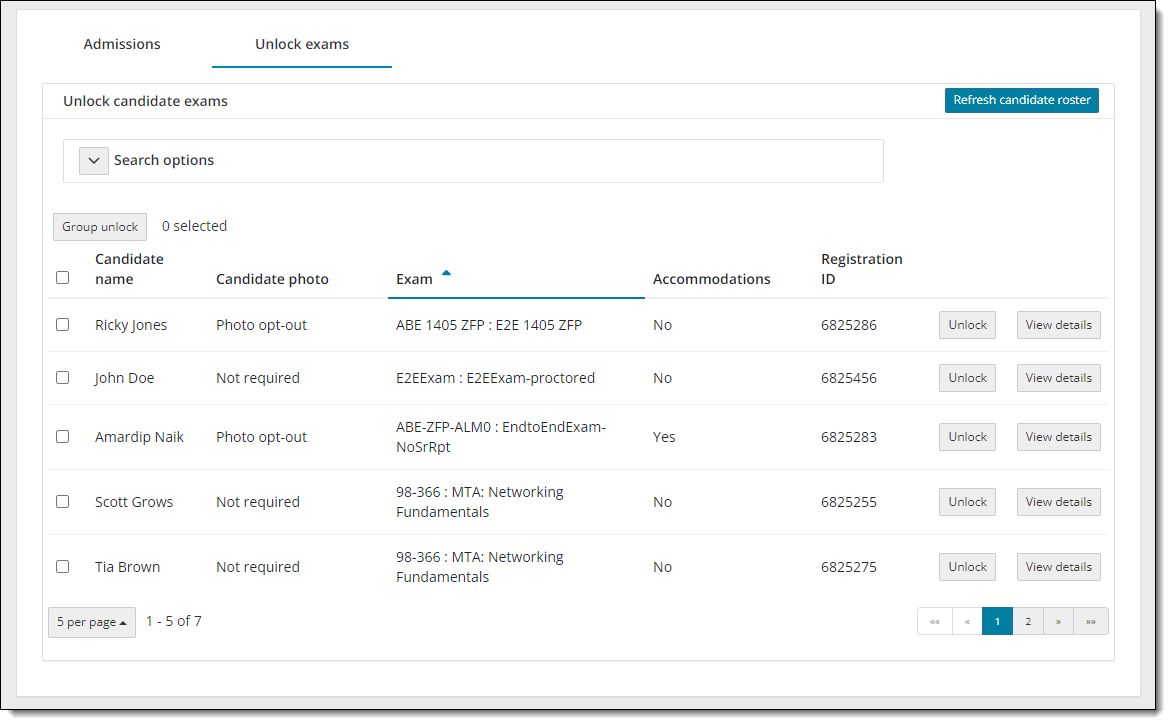Click Refresh candidate roster button
The image size is (1171, 725).
point(1021,100)
